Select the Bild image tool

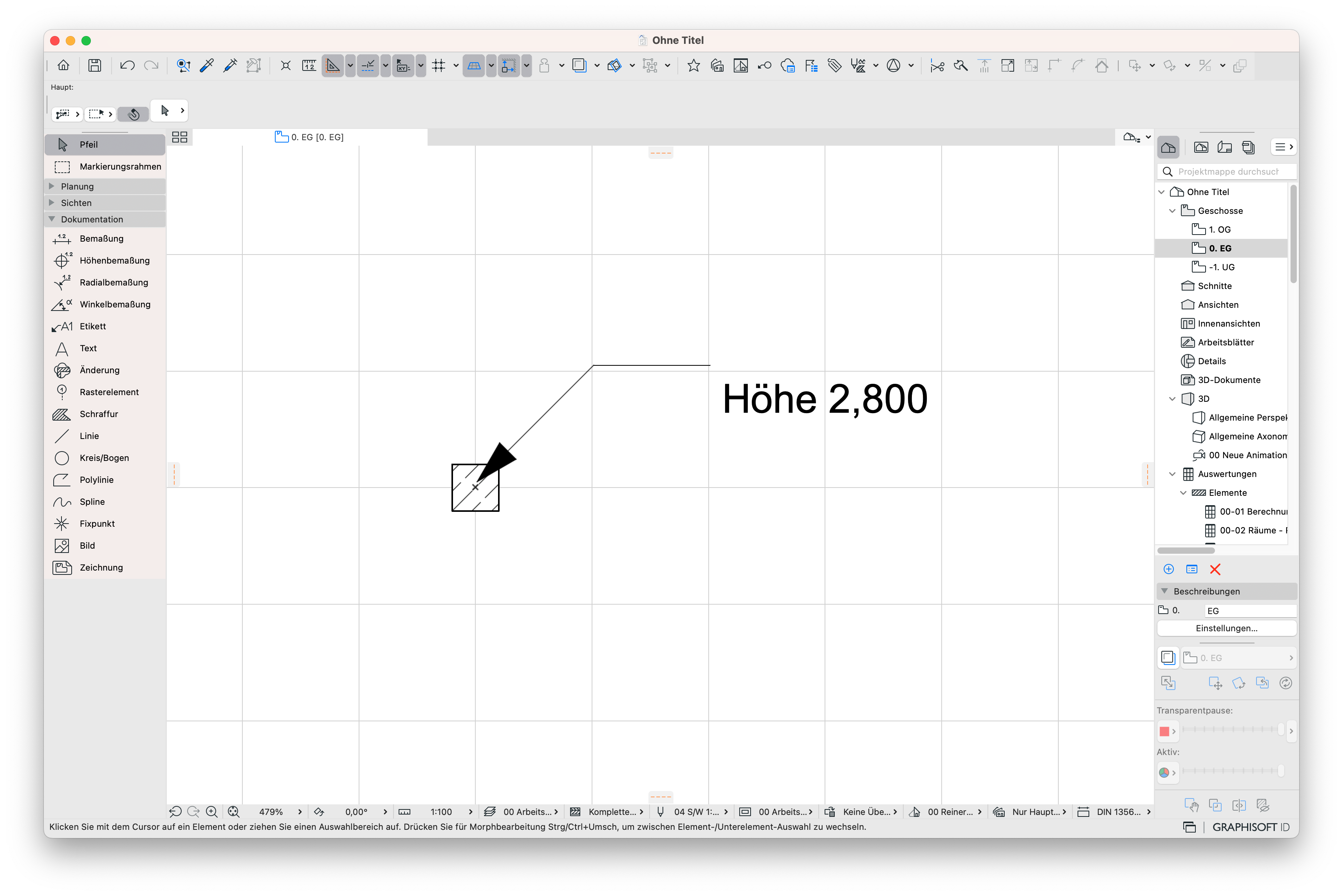point(105,545)
